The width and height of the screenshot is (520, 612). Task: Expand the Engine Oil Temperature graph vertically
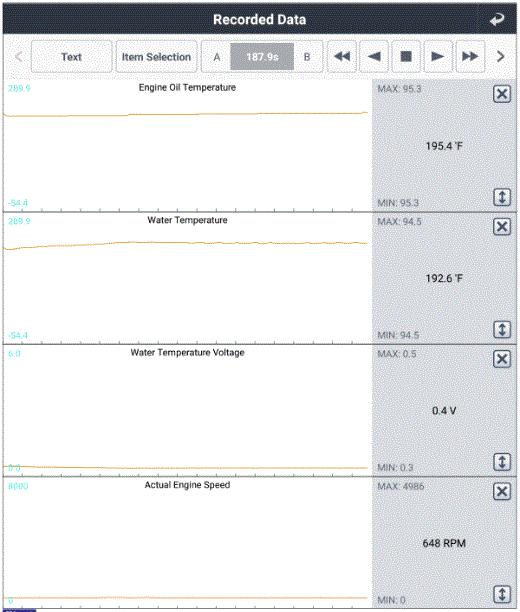click(502, 197)
